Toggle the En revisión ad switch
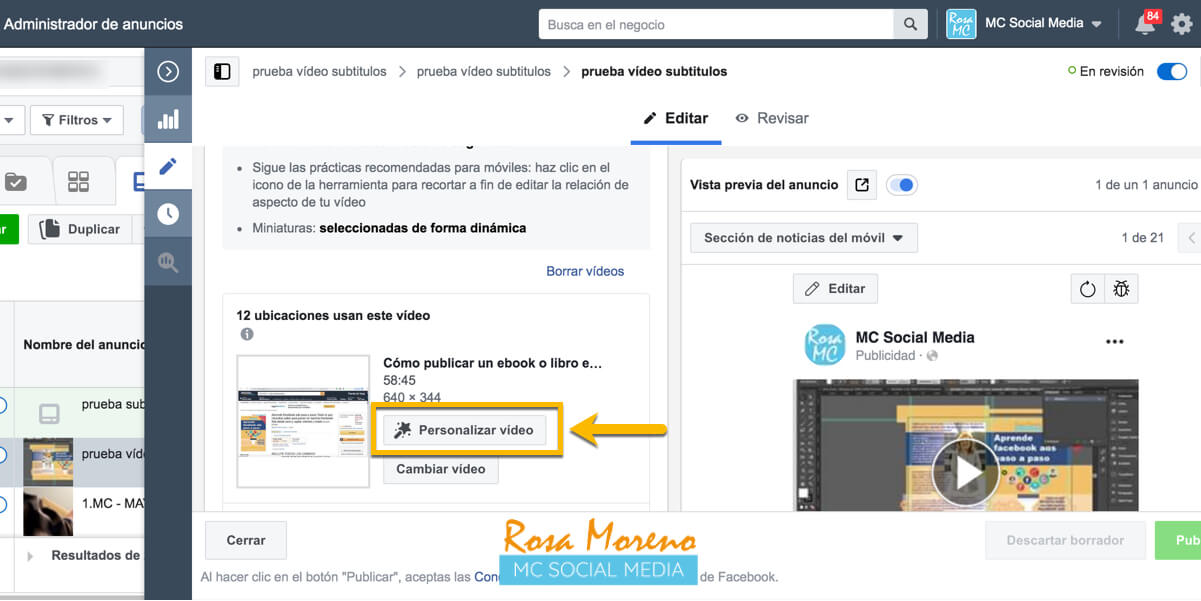Screen dimensions: 1201x601 (x=1172, y=71)
